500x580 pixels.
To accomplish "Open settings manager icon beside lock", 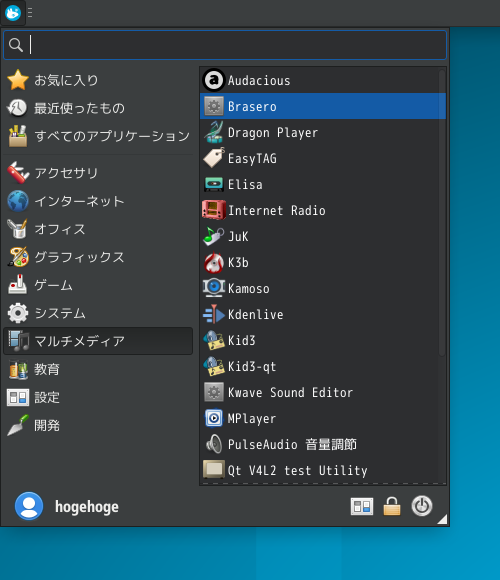I will point(362,506).
